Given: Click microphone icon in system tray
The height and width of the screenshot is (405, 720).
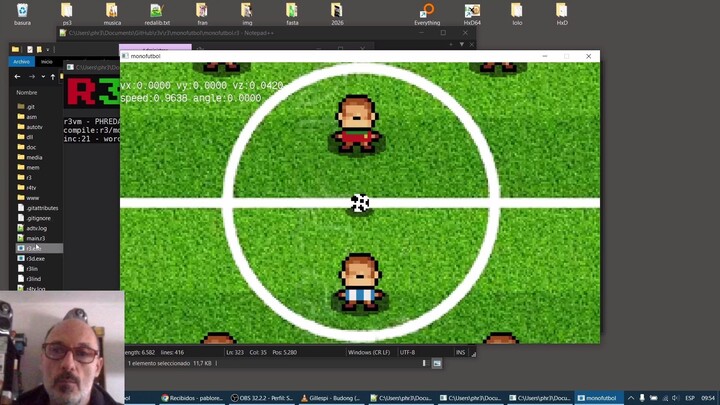Looking at the screenshot, I should [x=642, y=398].
